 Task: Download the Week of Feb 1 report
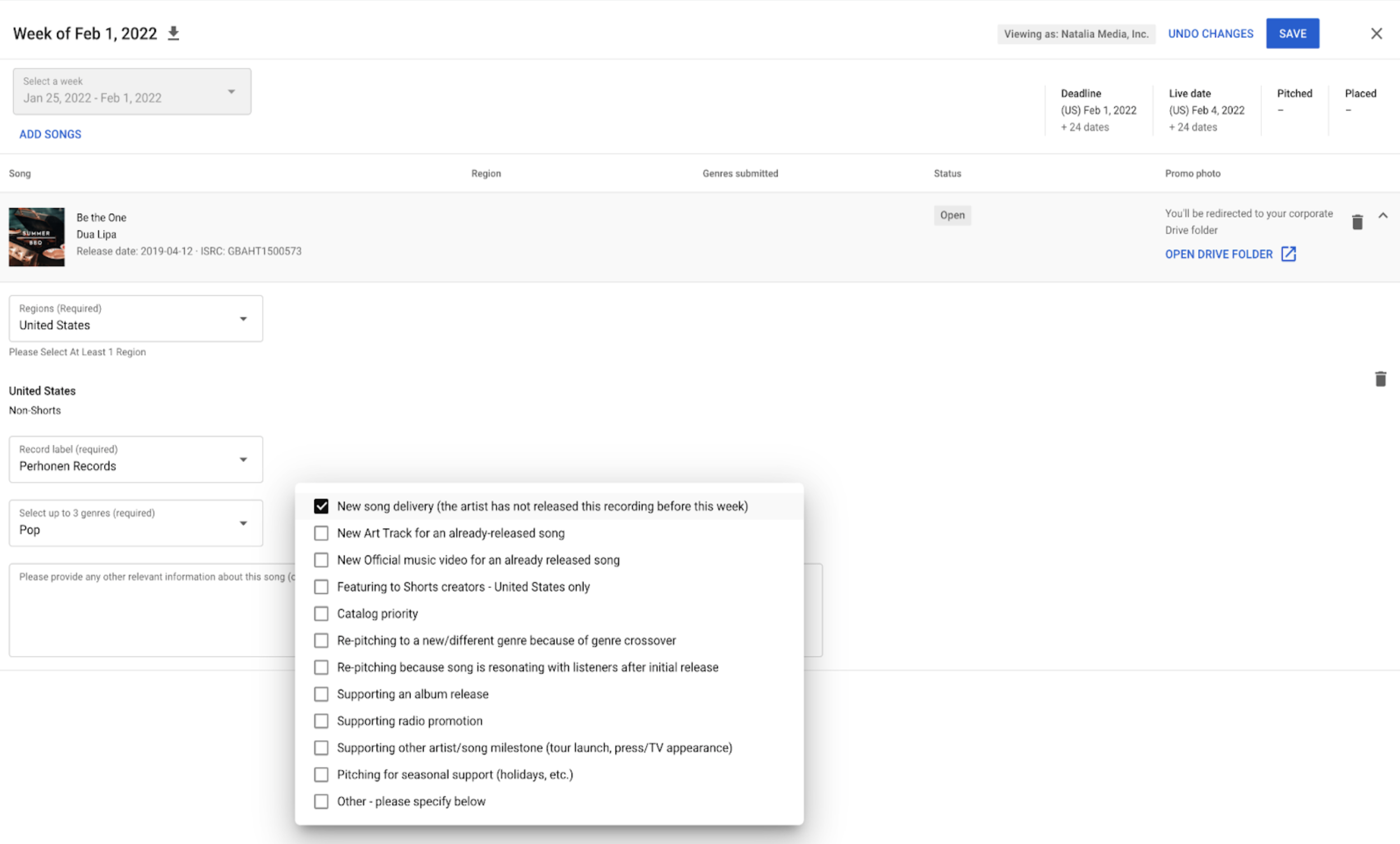173,34
